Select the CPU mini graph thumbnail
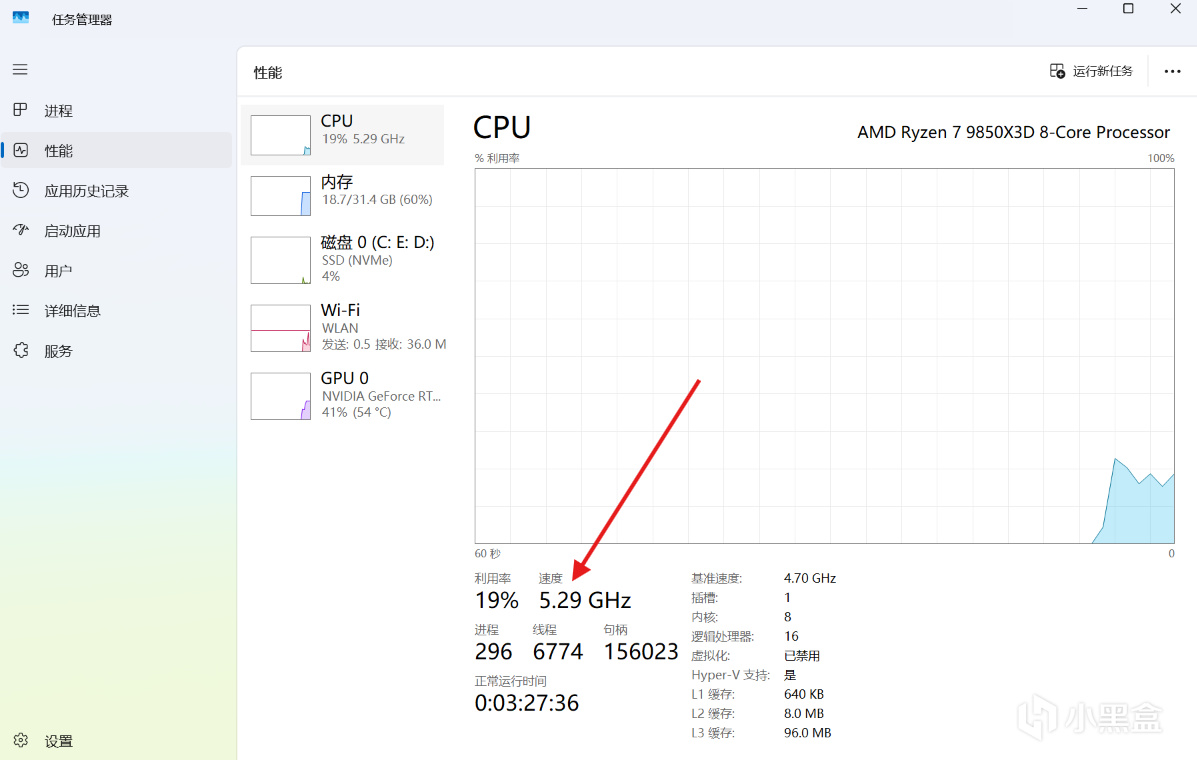 click(x=280, y=135)
